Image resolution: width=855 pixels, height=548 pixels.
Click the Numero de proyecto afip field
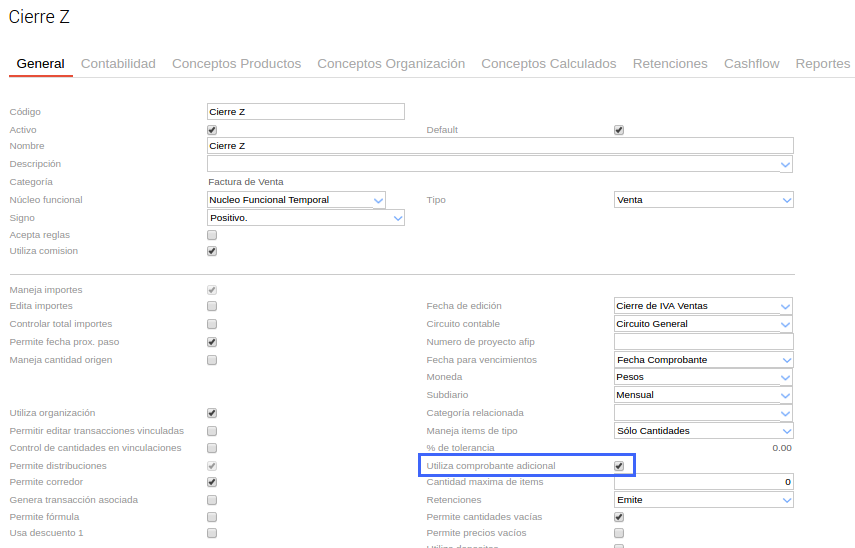point(703,342)
